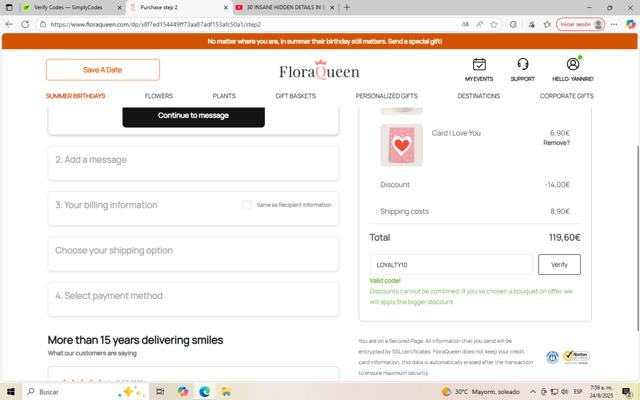This screenshot has height=400, width=640.
Task: Open new browser tab with plus icon
Action: point(347,7)
